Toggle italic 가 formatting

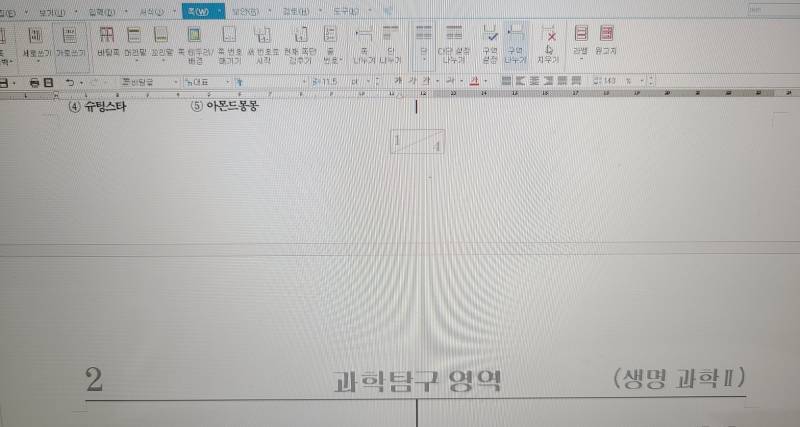click(x=414, y=81)
